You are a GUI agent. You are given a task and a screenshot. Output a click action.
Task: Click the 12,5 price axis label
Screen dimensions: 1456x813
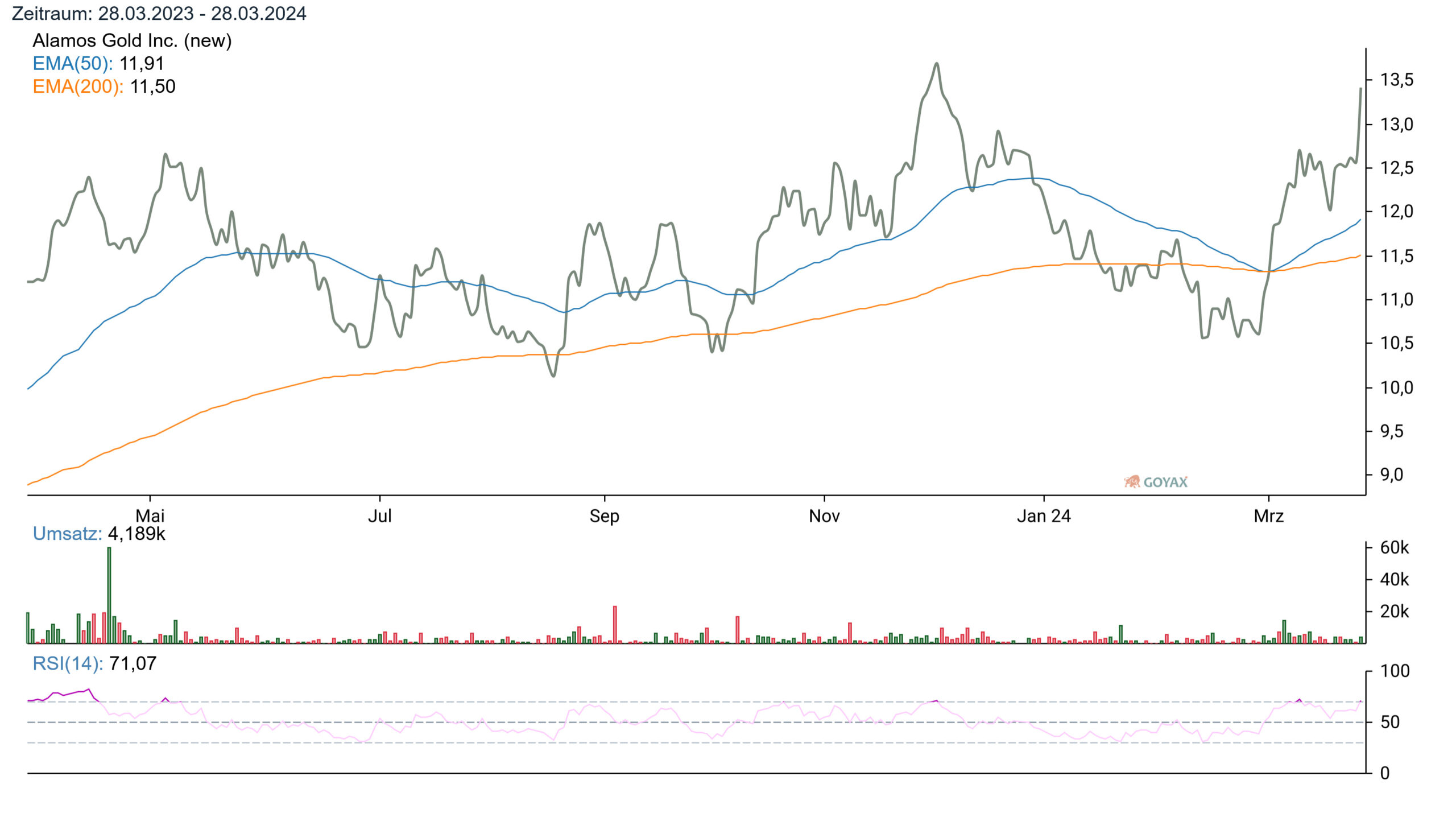(1397, 168)
